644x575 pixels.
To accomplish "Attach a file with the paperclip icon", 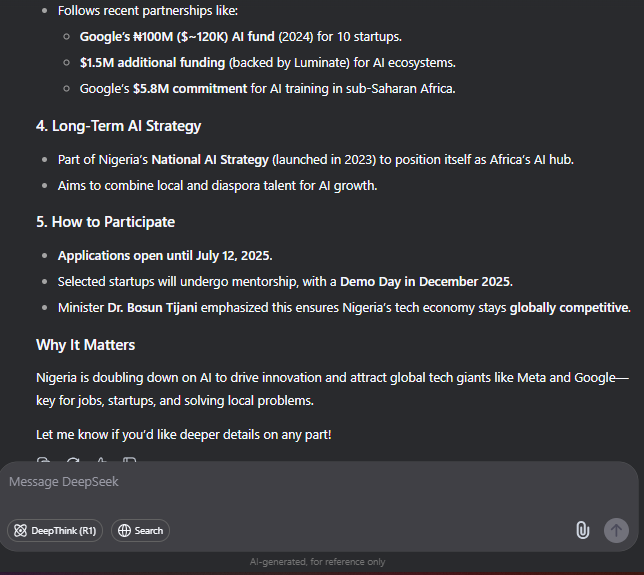I will 582,530.
